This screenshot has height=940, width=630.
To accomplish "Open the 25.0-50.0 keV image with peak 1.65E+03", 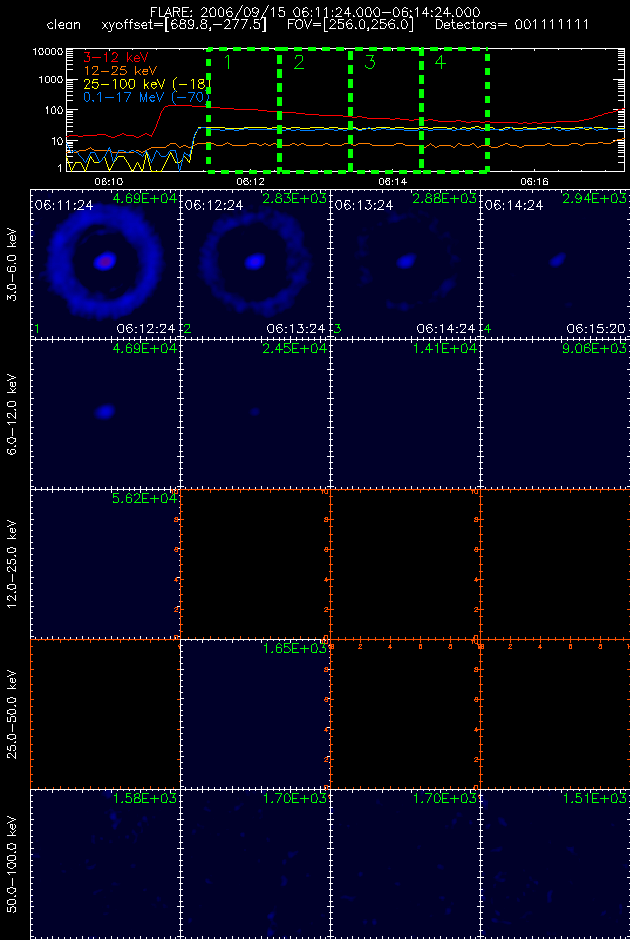I will click(255, 713).
